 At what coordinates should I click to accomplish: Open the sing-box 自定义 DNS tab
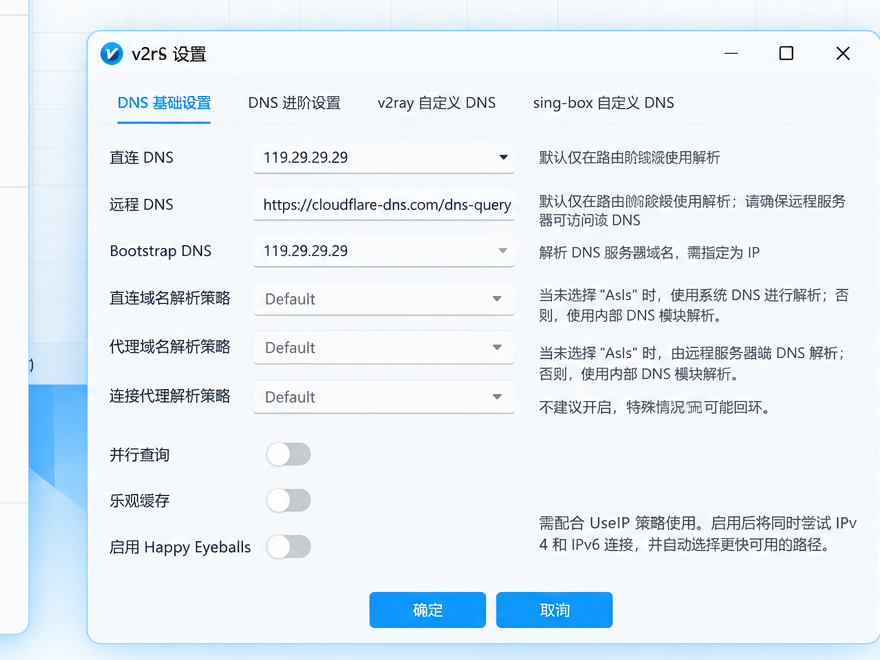(x=603, y=103)
